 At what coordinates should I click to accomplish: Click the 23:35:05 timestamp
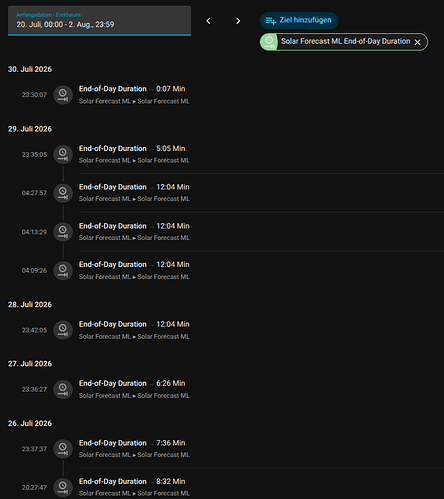click(x=34, y=155)
